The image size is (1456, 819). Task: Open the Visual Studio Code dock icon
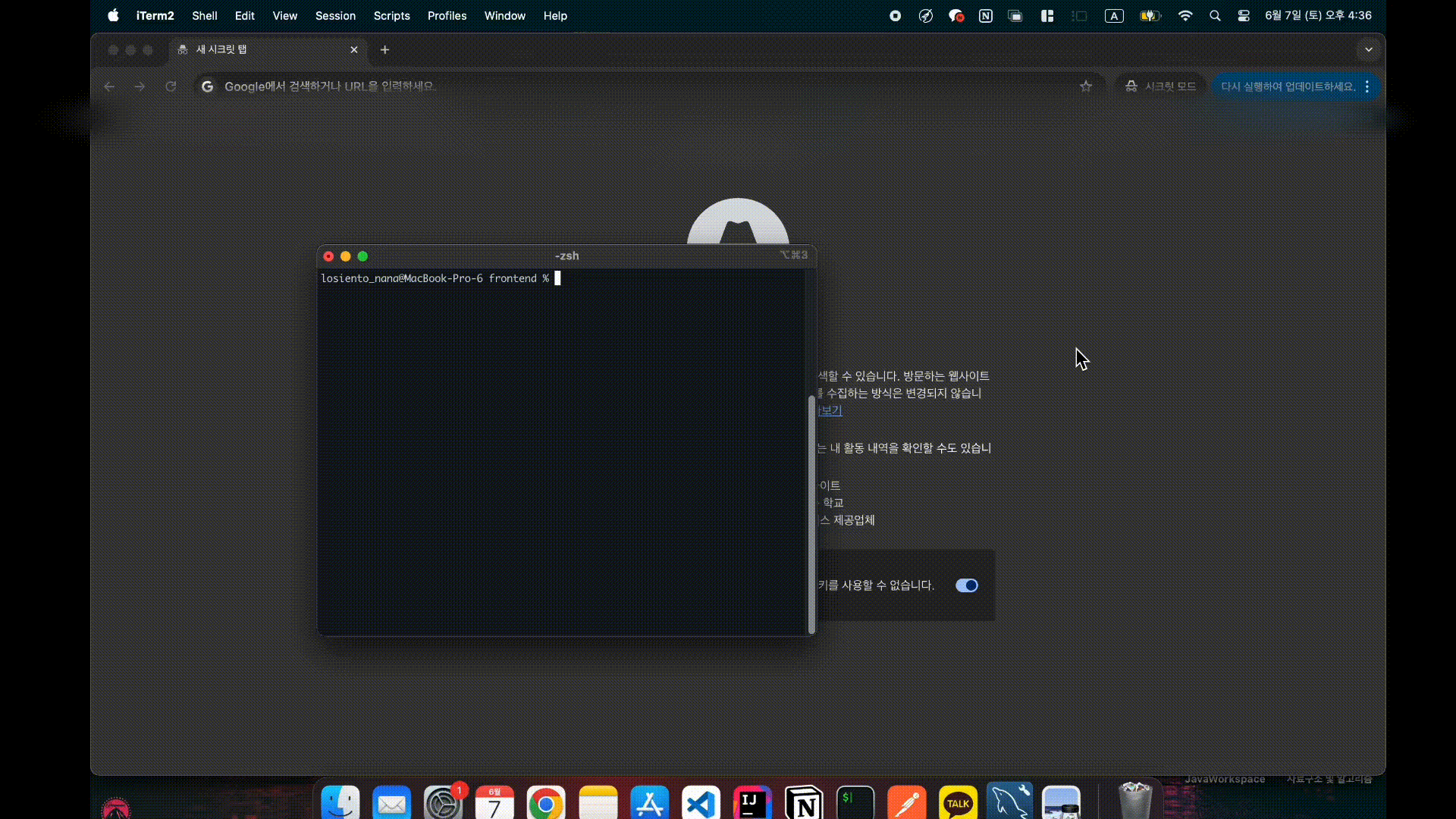[701, 803]
